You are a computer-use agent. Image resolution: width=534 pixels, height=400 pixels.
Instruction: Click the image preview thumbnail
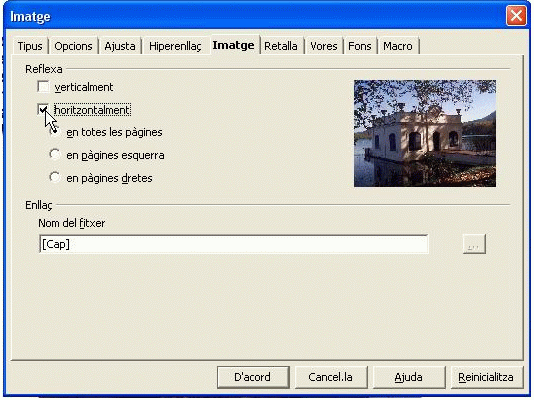click(425, 133)
